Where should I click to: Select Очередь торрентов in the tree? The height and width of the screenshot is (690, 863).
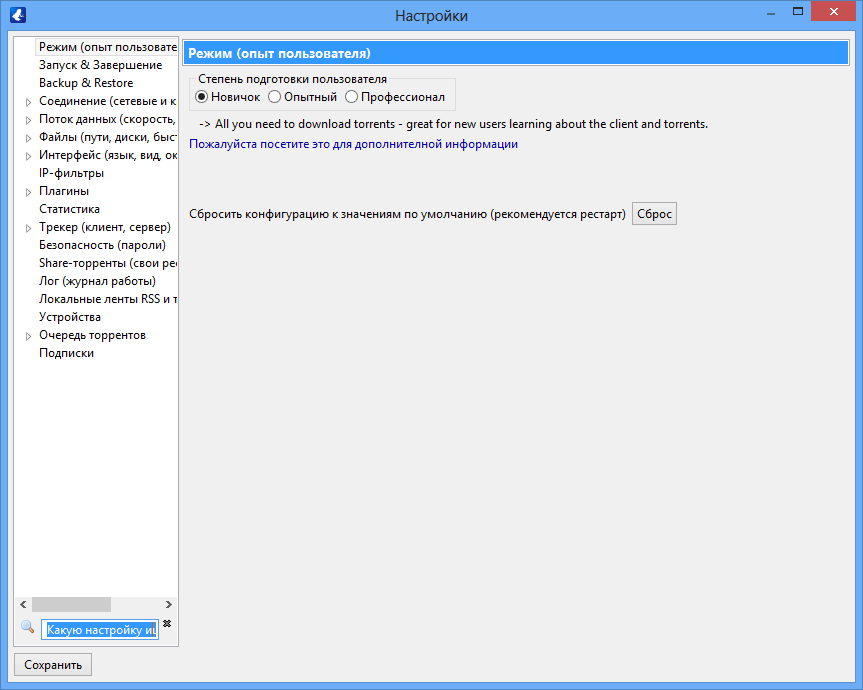click(x=92, y=335)
